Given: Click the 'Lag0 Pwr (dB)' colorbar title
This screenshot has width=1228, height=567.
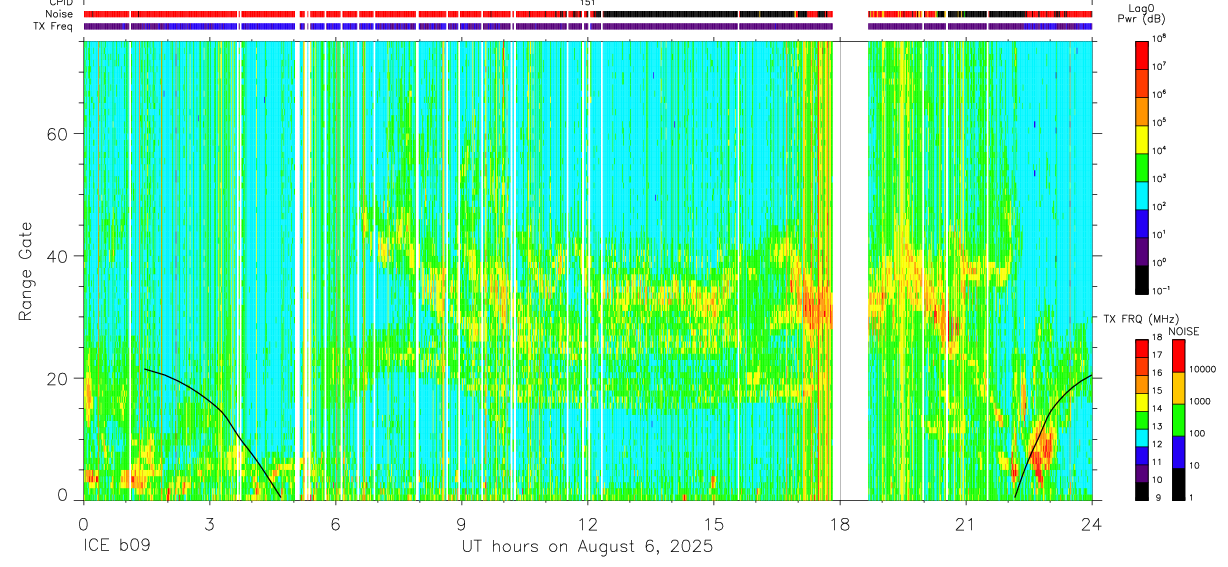Looking at the screenshot, I should (1143, 13).
